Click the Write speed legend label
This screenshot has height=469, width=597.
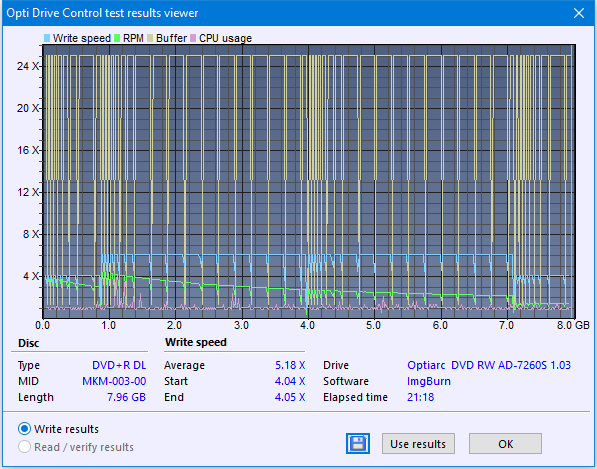click(81, 38)
